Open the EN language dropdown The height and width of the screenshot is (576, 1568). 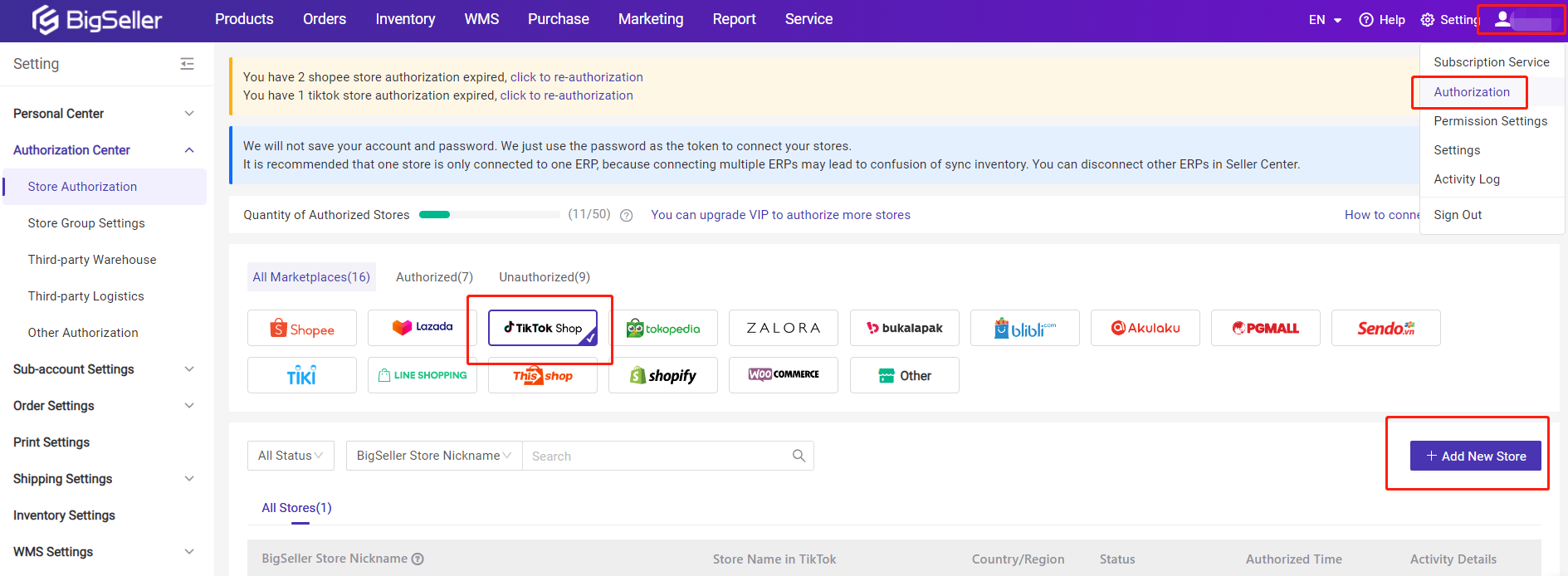(1325, 20)
